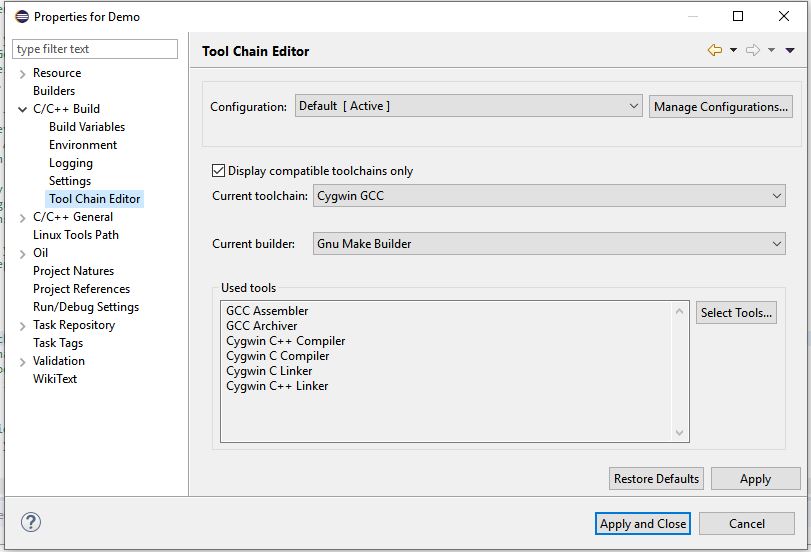This screenshot has height=552, width=811.
Task: Select Logging page
Action: click(x=71, y=163)
